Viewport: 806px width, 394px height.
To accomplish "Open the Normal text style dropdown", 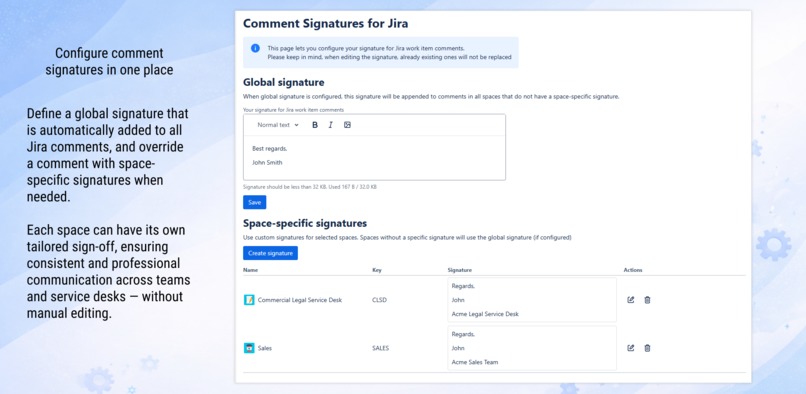I will 278,125.
